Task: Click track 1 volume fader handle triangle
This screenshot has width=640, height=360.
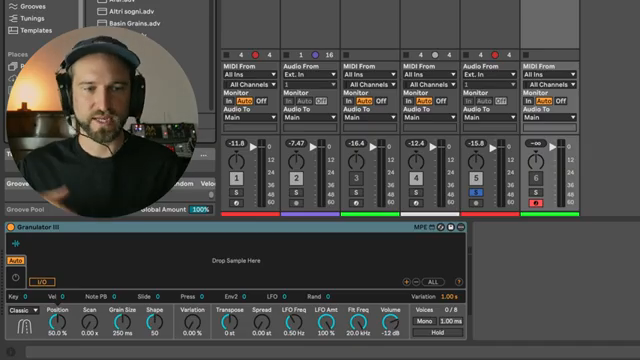Action: pyautogui.click(x=253, y=147)
